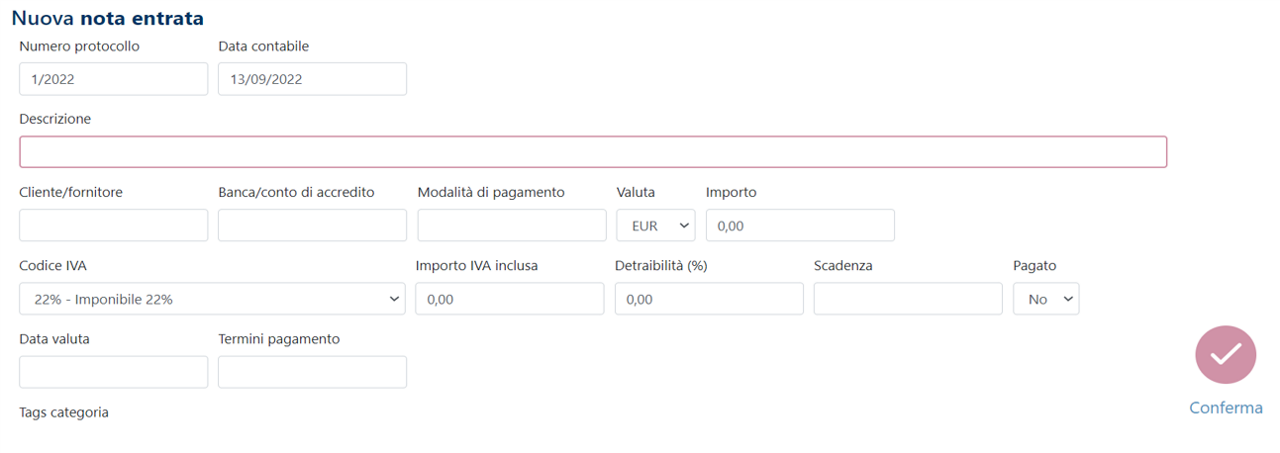Click the Importo amount field
Screen dimensions: 1280x453
point(799,226)
